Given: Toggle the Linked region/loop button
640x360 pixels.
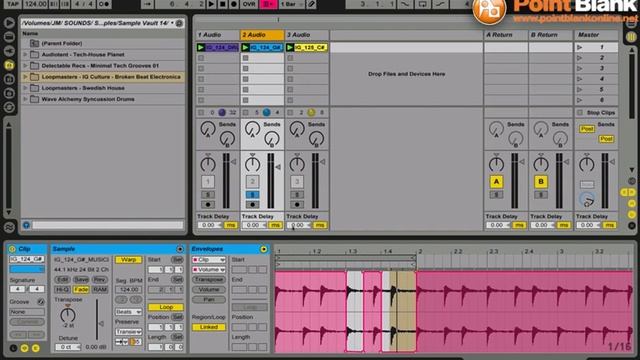Looking at the screenshot, I should click(209, 327).
